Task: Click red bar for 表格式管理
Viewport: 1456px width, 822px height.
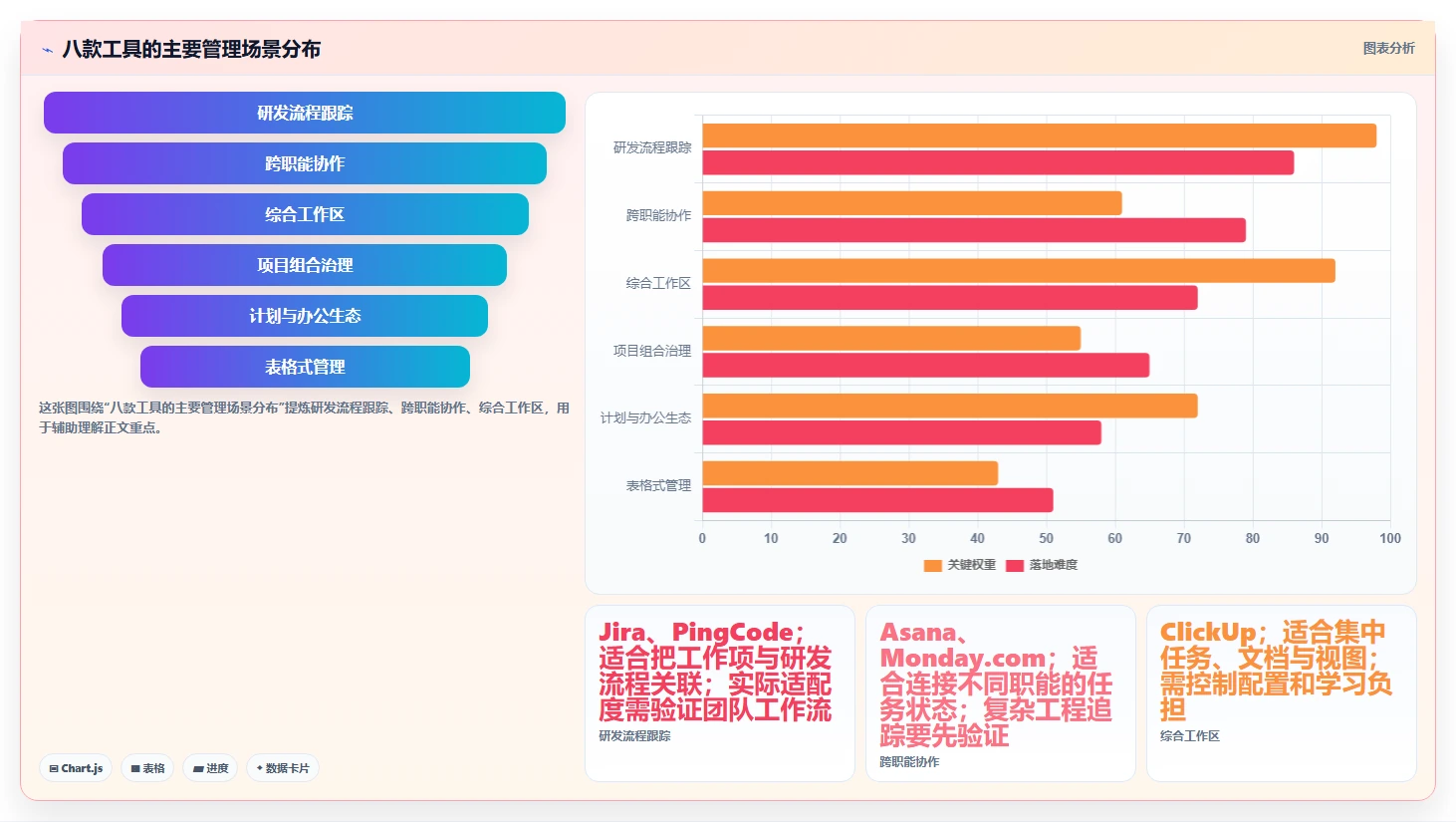Action: [877, 500]
